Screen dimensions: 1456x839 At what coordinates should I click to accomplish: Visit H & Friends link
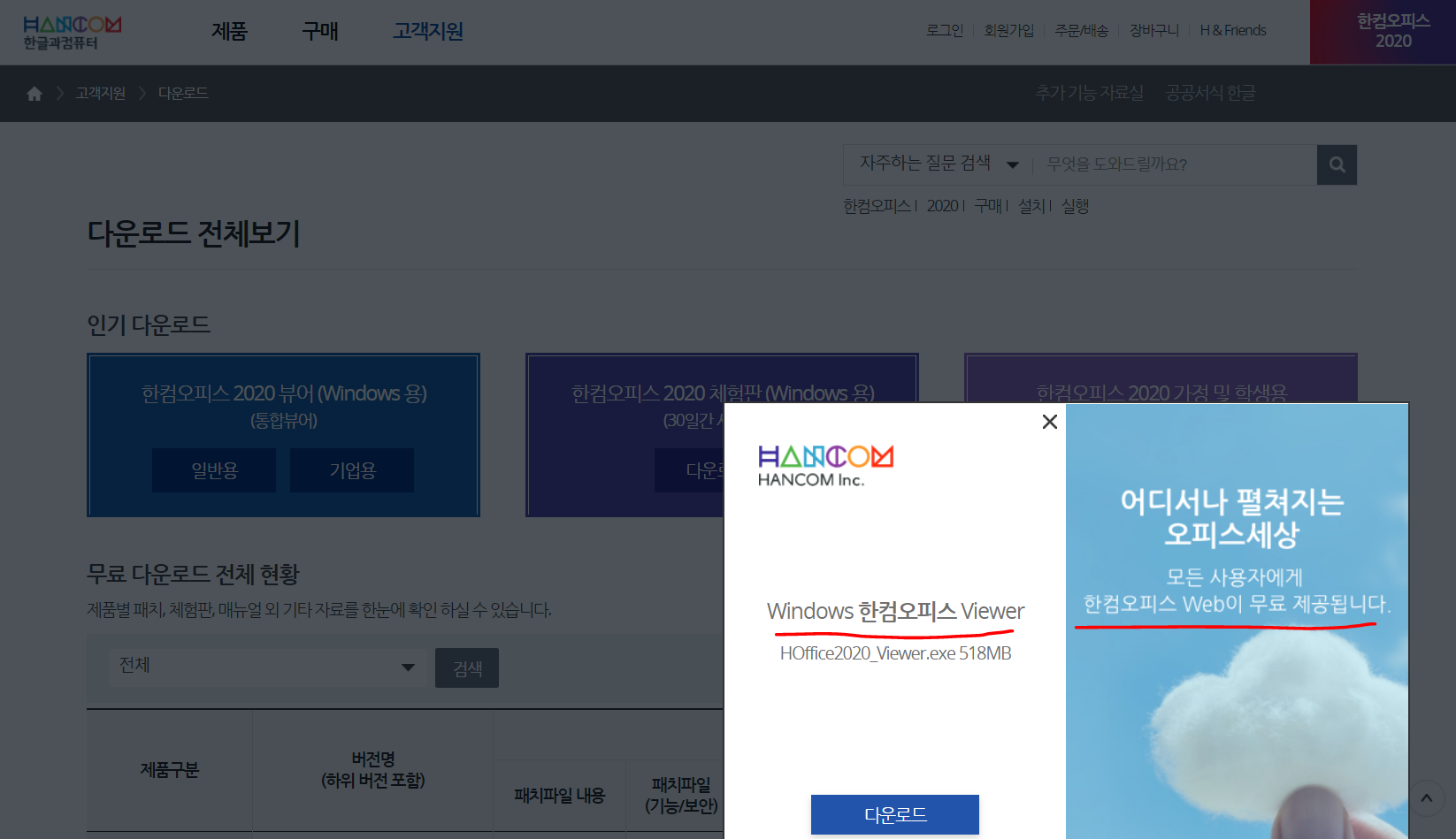click(x=1233, y=31)
